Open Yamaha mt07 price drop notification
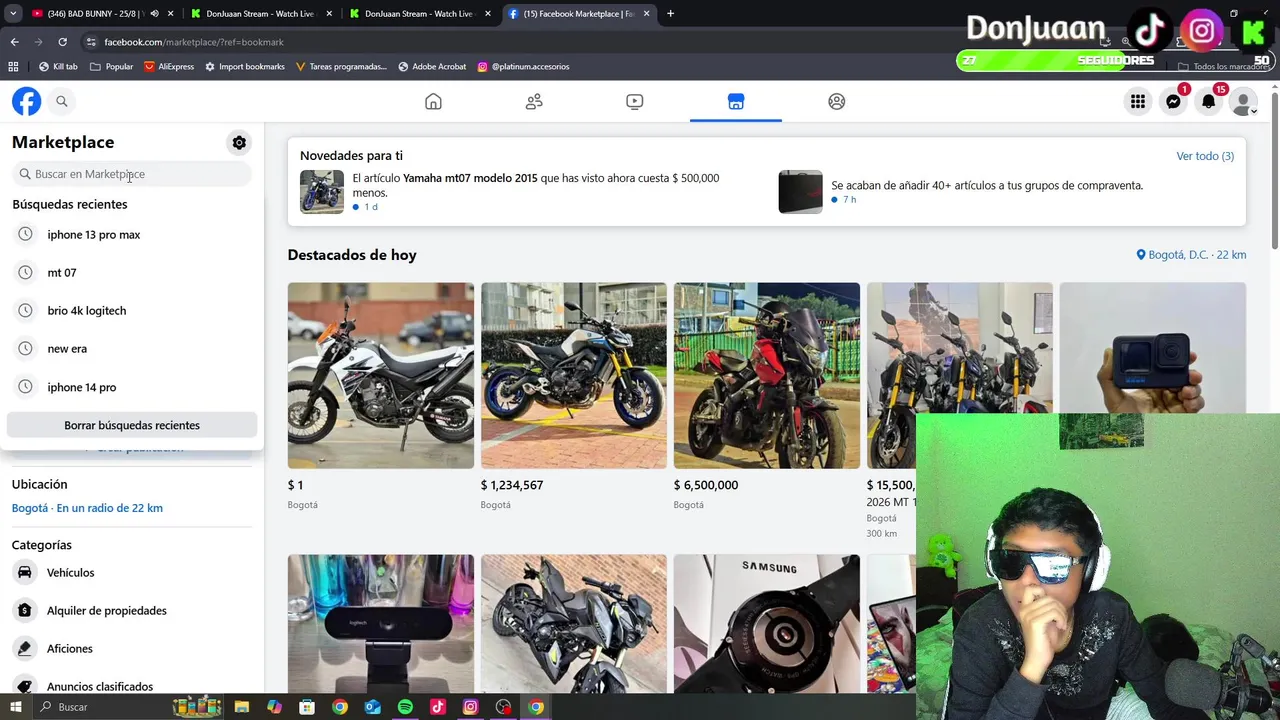The image size is (1280, 720). [x=527, y=191]
